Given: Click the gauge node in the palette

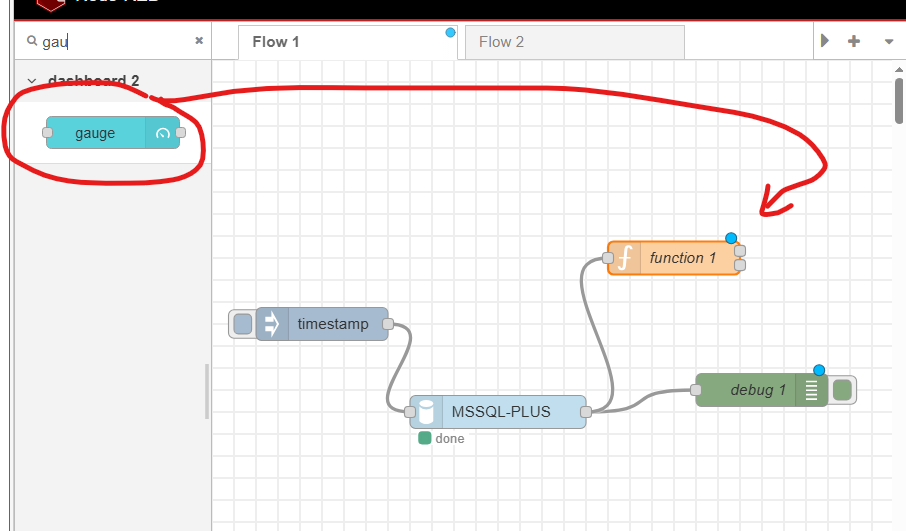Looking at the screenshot, I should [x=96, y=133].
